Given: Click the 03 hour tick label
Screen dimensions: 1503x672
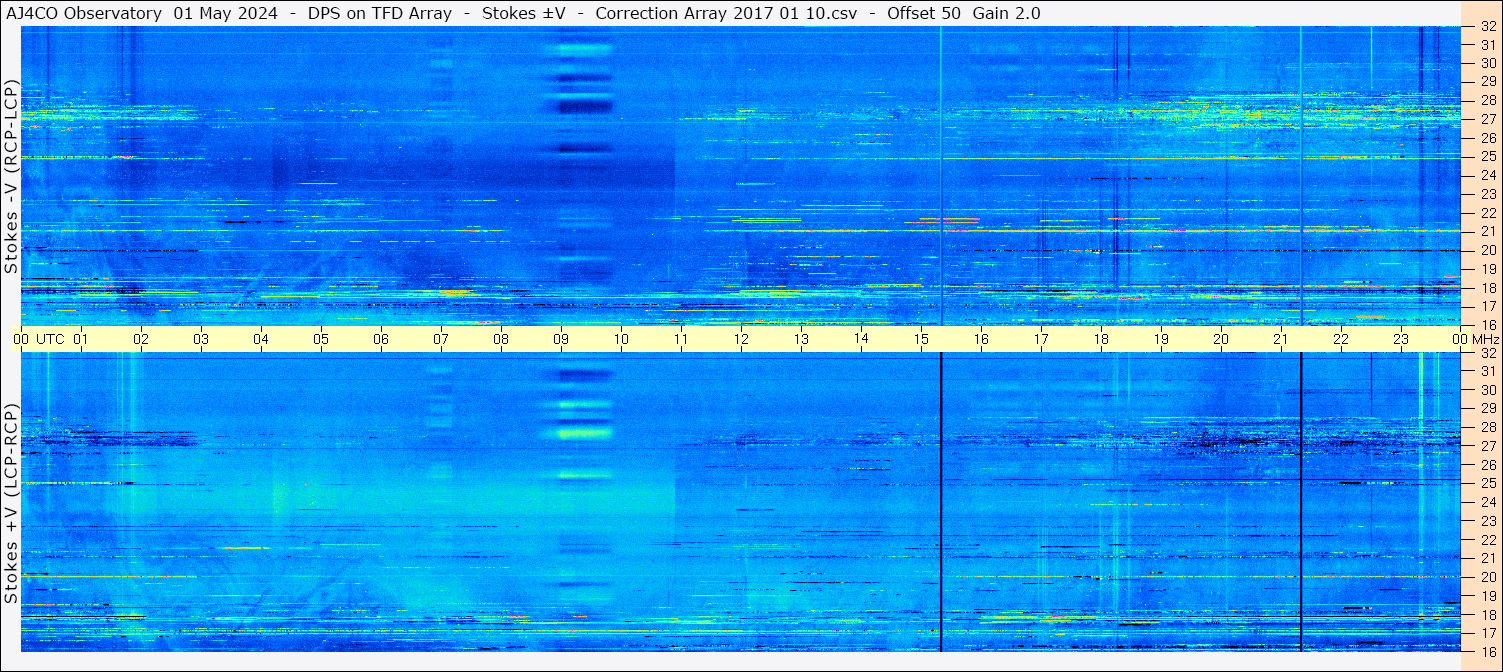Looking at the screenshot, I should pyautogui.click(x=201, y=339).
